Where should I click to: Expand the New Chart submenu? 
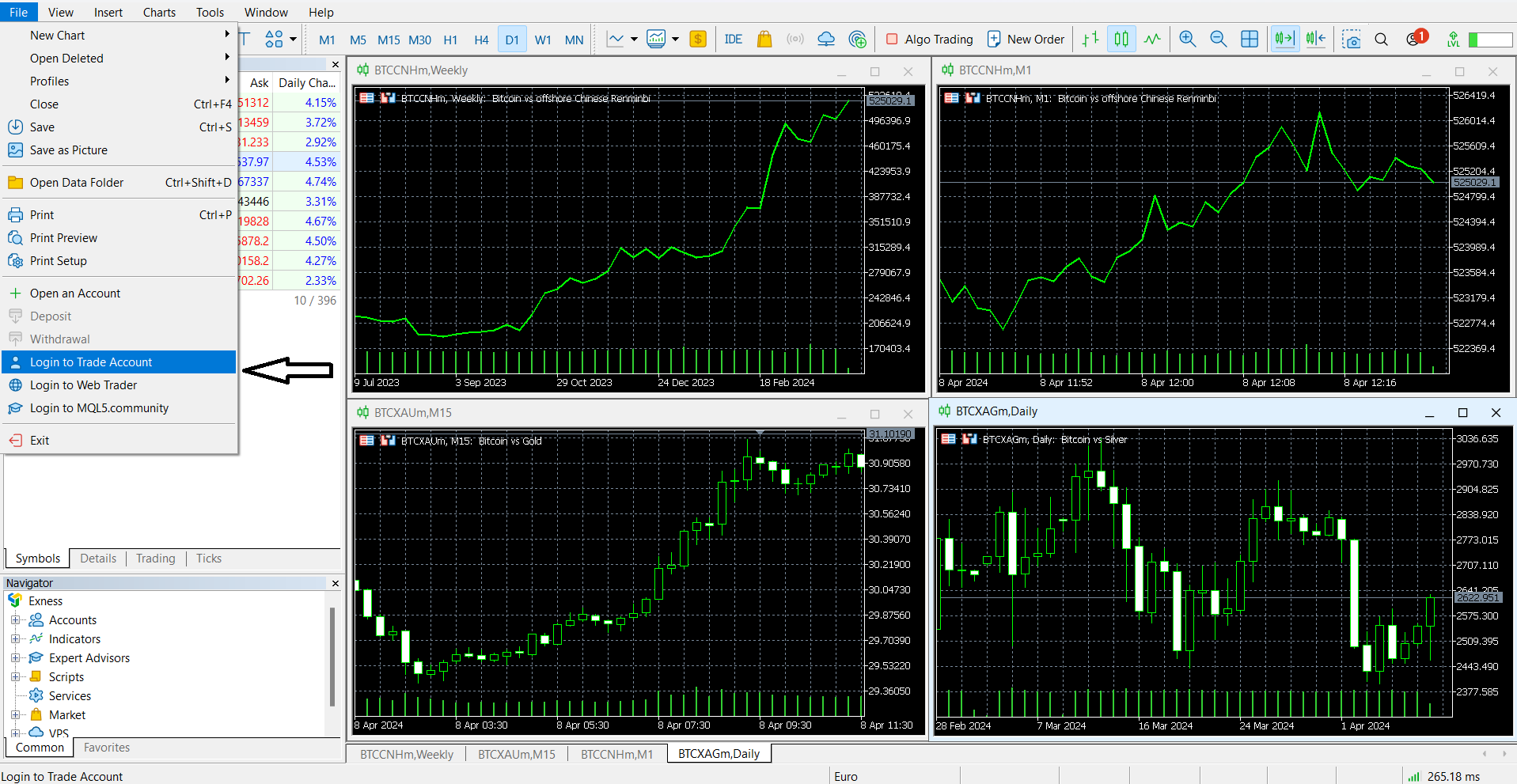119,35
